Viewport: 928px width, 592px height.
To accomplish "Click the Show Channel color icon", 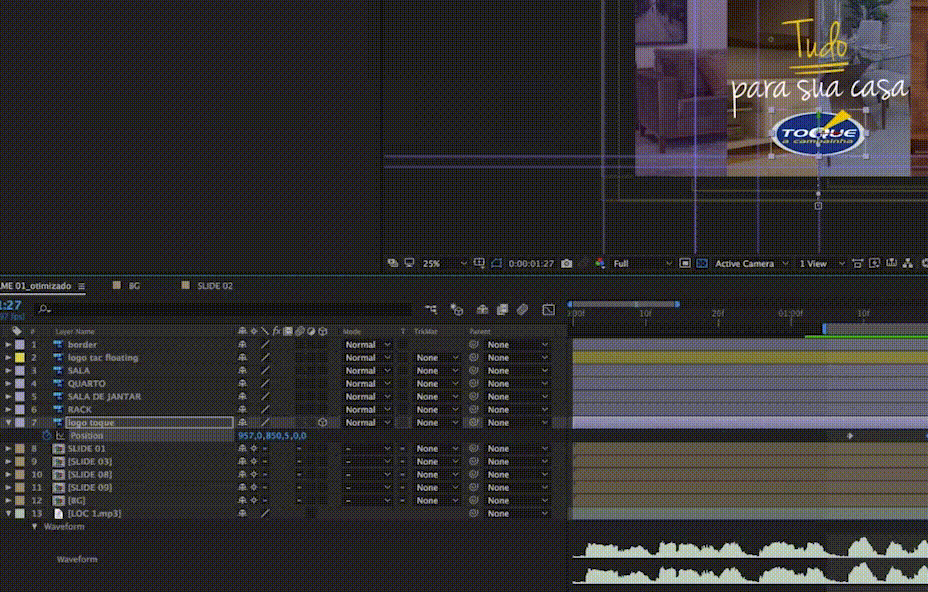I will 600,264.
